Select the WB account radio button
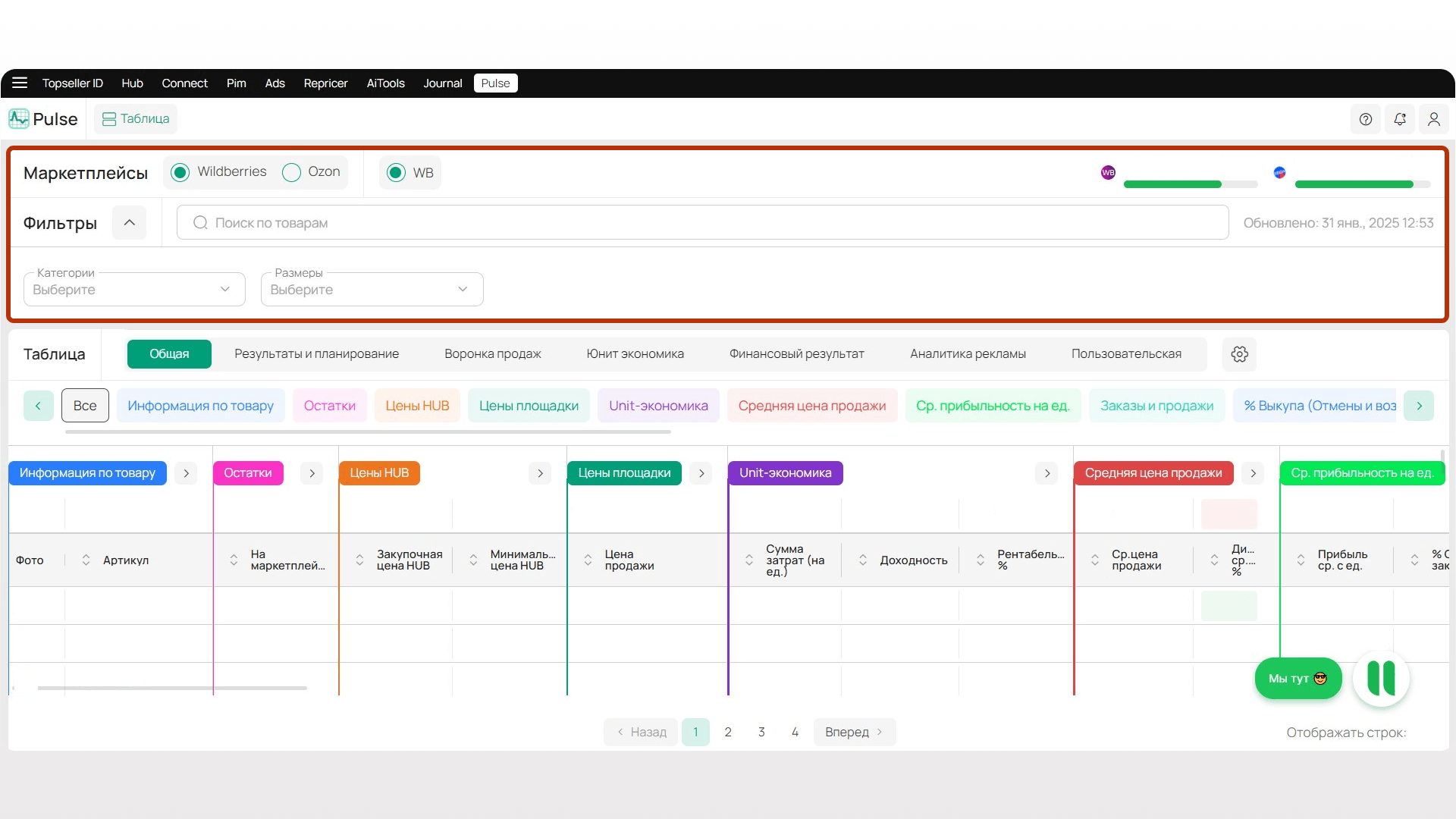Viewport: 1456px width, 819px height. 396,172
